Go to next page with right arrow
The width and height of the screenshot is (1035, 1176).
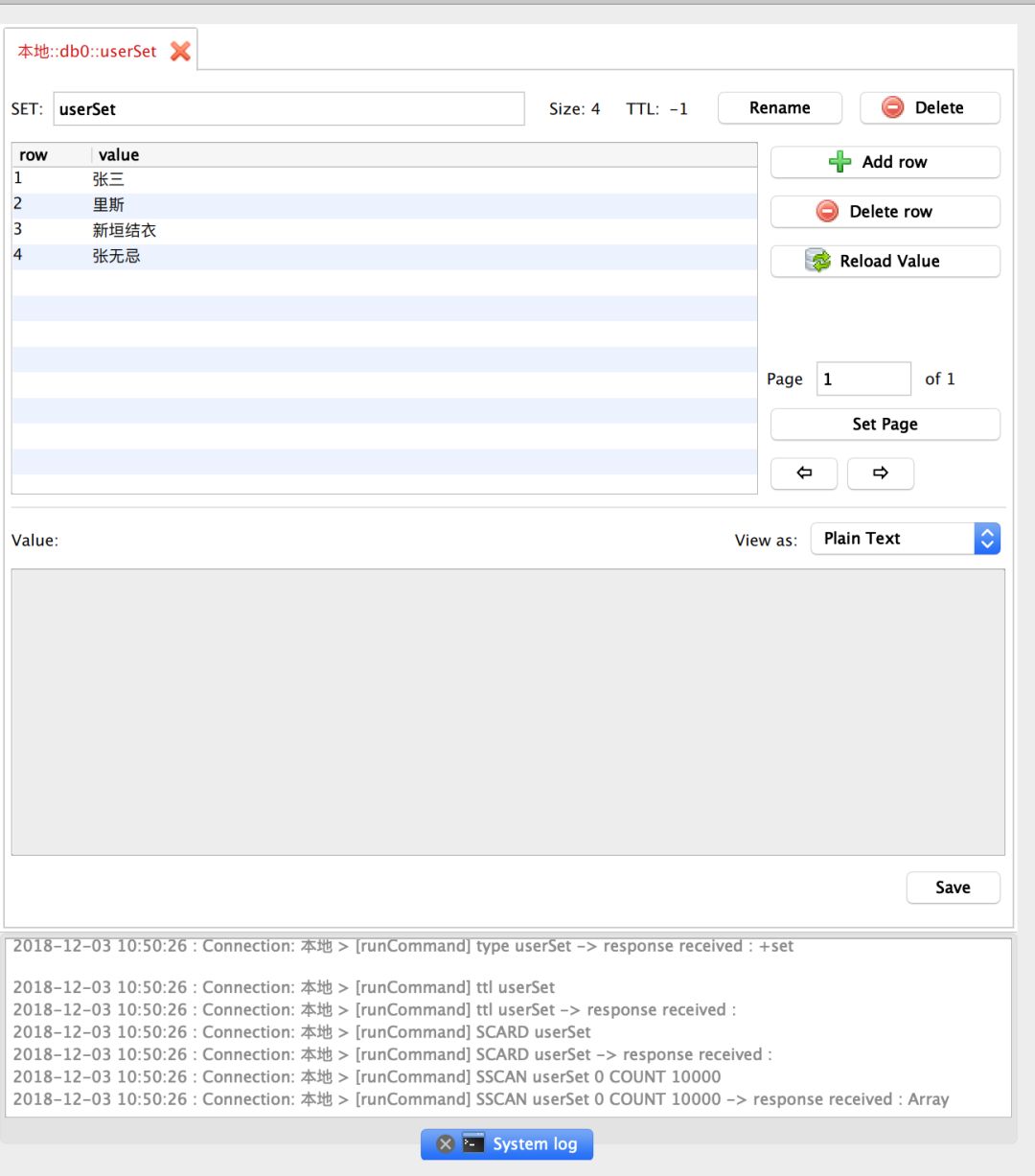(x=880, y=473)
